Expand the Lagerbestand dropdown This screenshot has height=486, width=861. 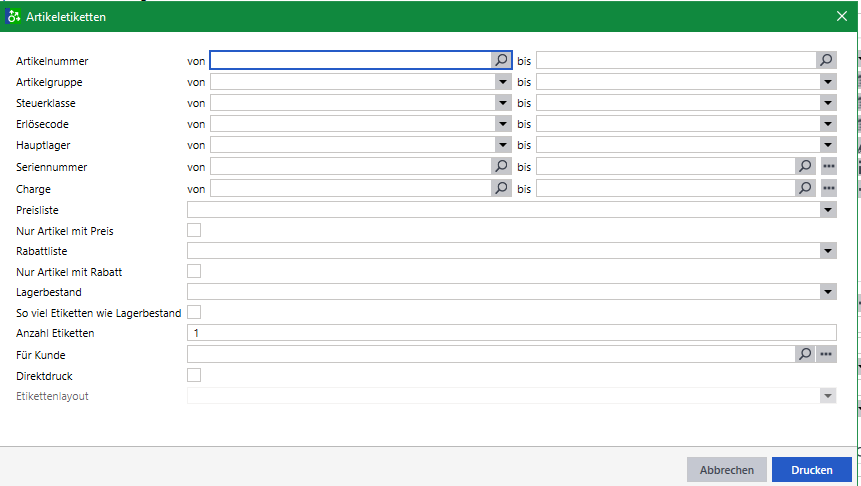[x=827, y=292]
